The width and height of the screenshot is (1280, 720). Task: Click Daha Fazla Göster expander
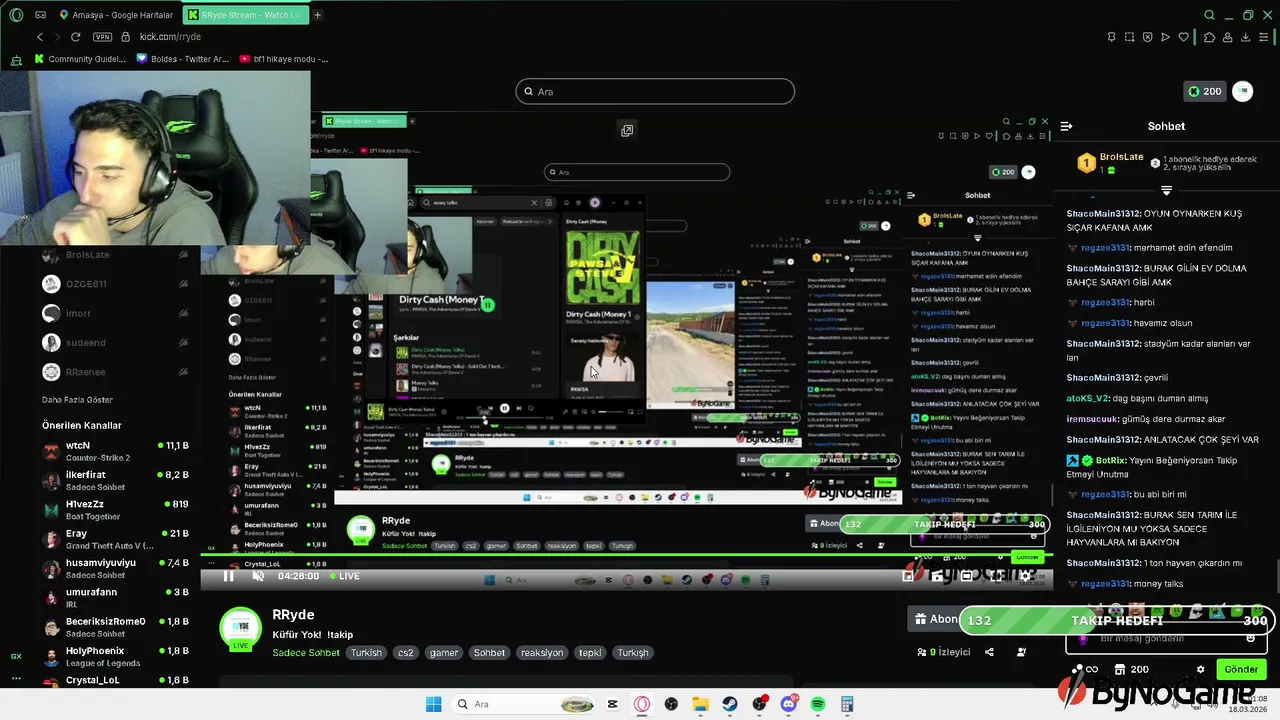click(x=77, y=400)
